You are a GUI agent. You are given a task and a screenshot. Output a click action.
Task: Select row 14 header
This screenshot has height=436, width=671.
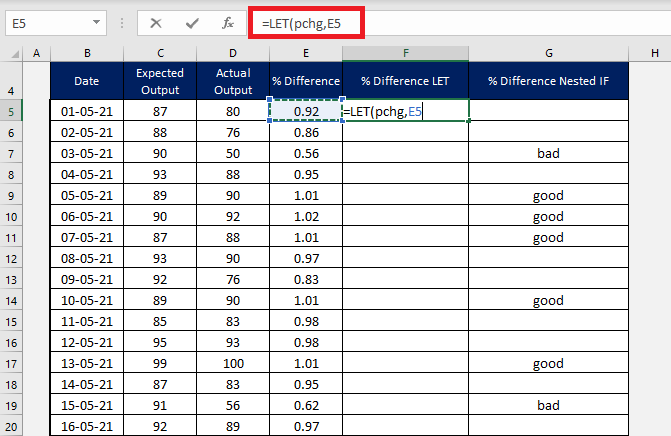point(11,301)
